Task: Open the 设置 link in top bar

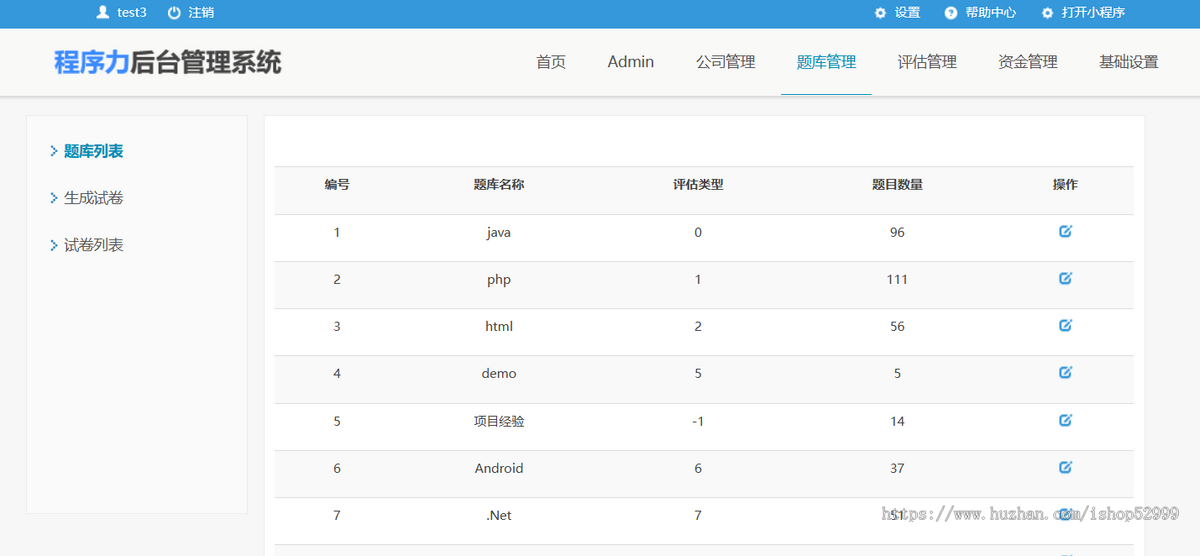Action: pos(907,13)
